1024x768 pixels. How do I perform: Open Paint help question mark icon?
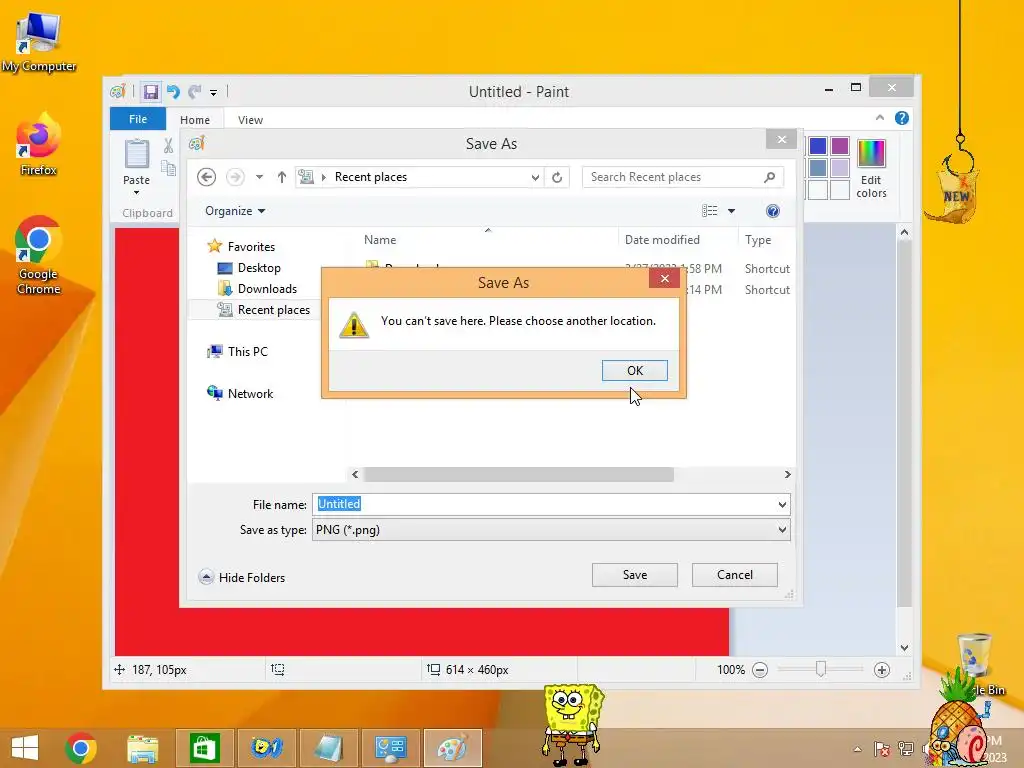(902, 118)
